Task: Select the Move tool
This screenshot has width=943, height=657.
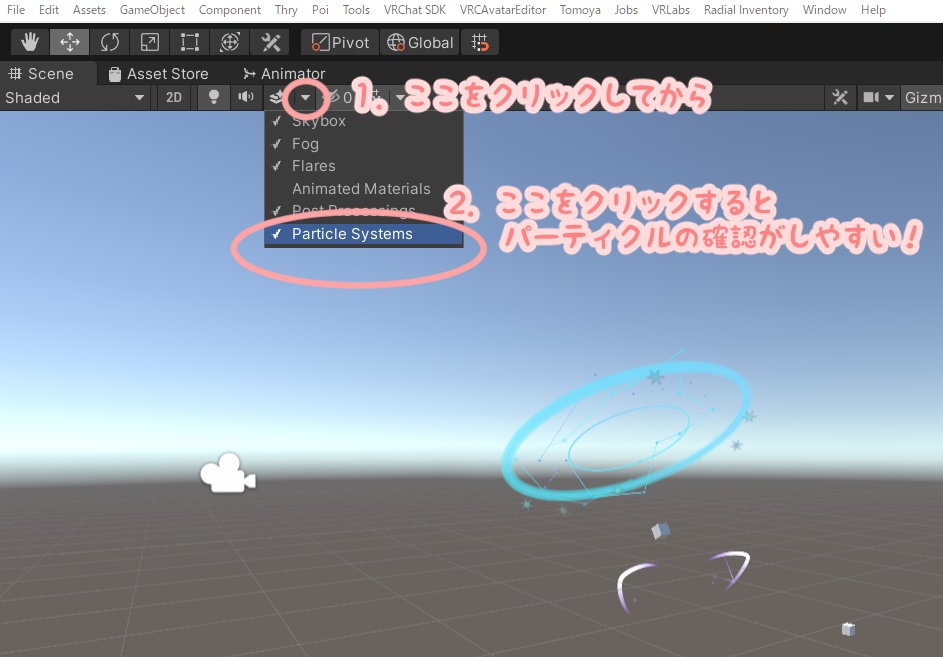Action: [69, 42]
